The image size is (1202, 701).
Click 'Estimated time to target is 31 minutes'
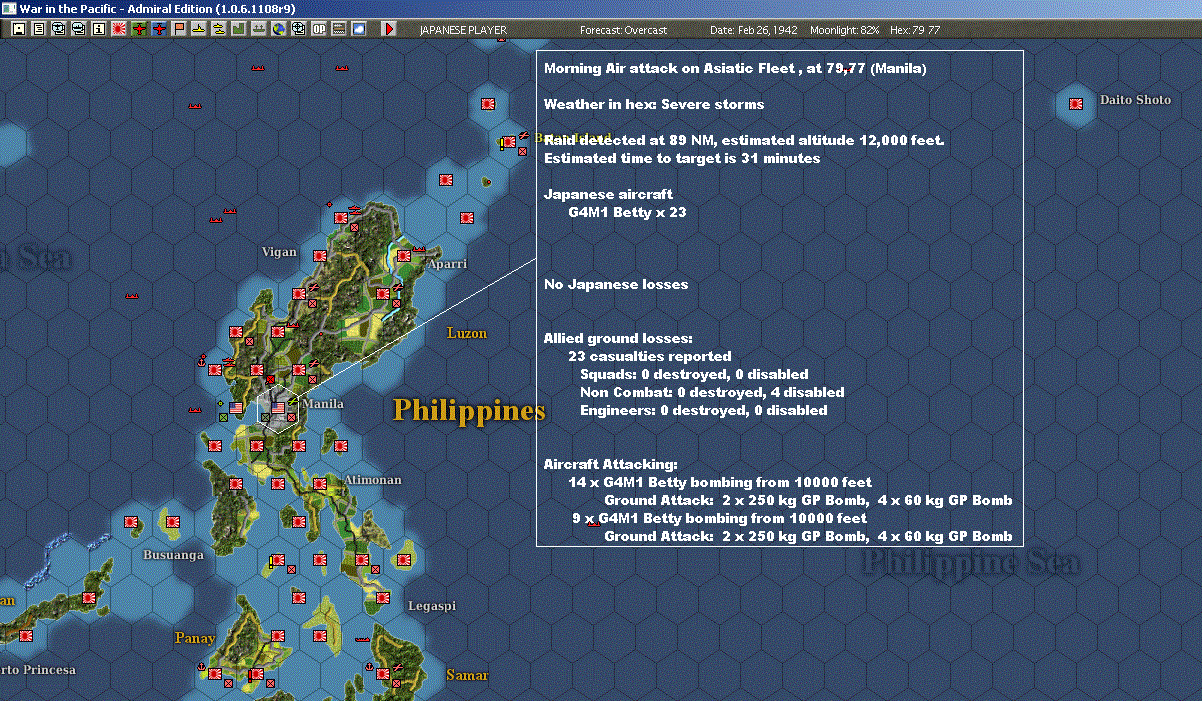click(682, 159)
